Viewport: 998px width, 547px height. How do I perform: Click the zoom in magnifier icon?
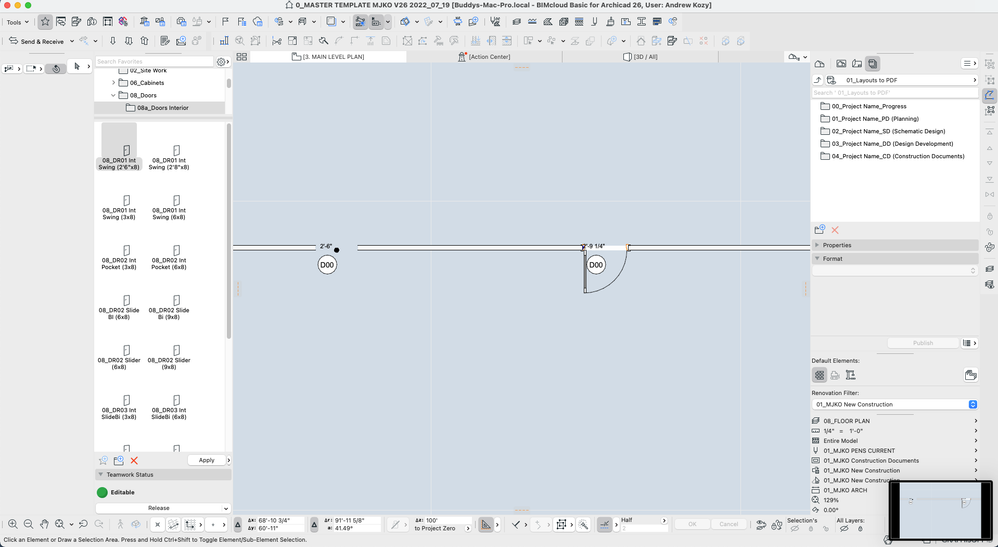13,524
